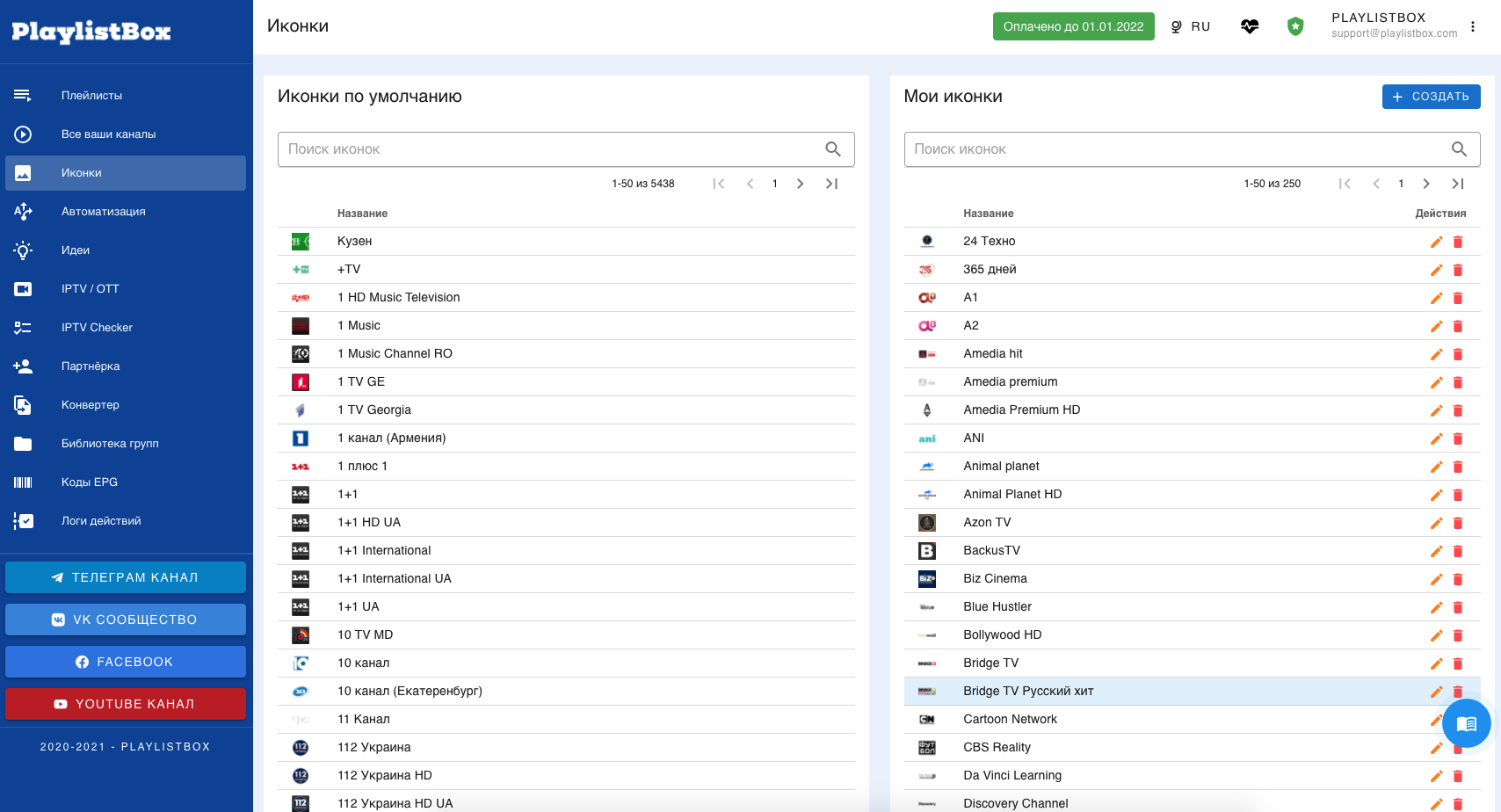
Task: Delete the Blue Hustler icon
Action: tap(1458, 607)
